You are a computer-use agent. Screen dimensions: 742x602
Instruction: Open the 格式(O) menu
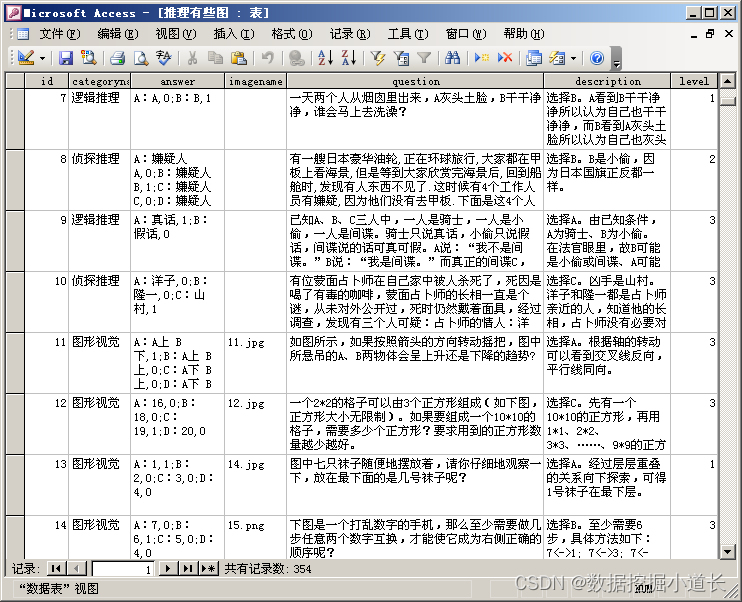pos(292,34)
